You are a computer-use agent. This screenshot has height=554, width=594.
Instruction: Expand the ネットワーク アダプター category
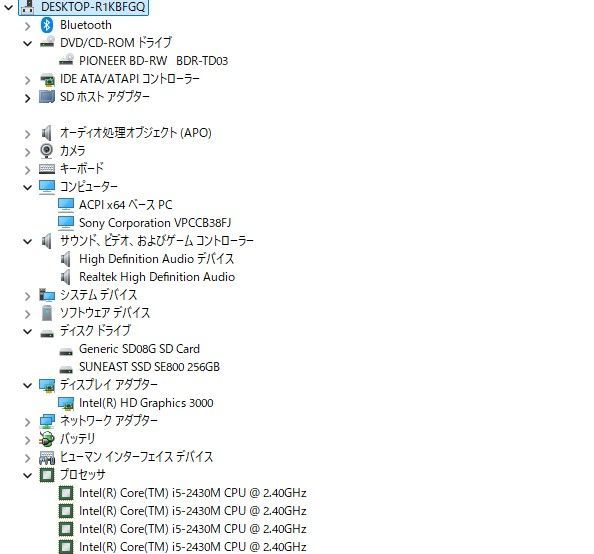[27, 422]
